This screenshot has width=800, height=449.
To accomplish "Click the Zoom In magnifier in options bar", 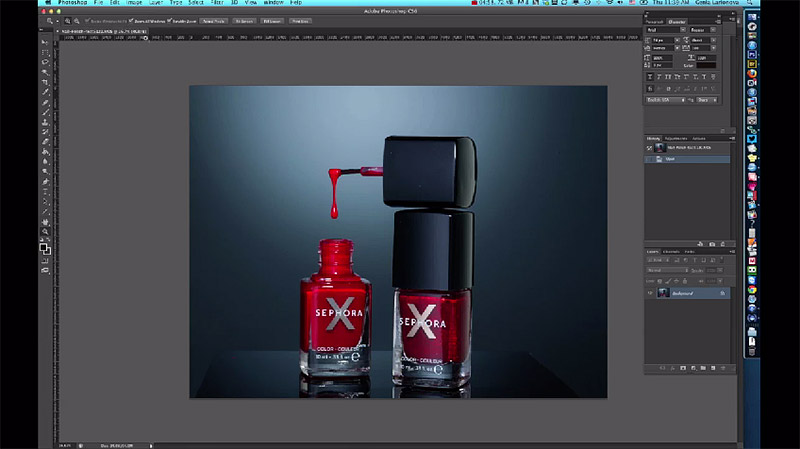I will click(67, 21).
